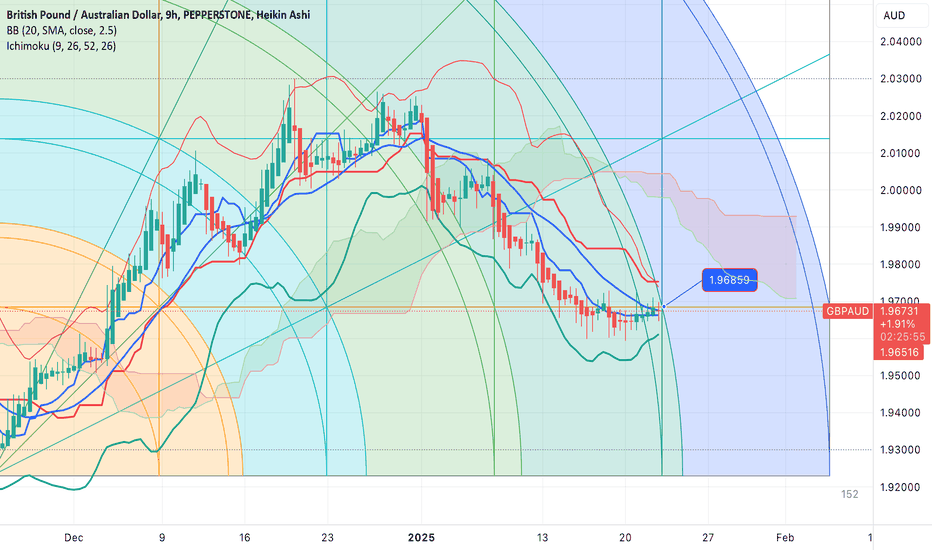Click the '13' date label on the time axis

[542, 538]
